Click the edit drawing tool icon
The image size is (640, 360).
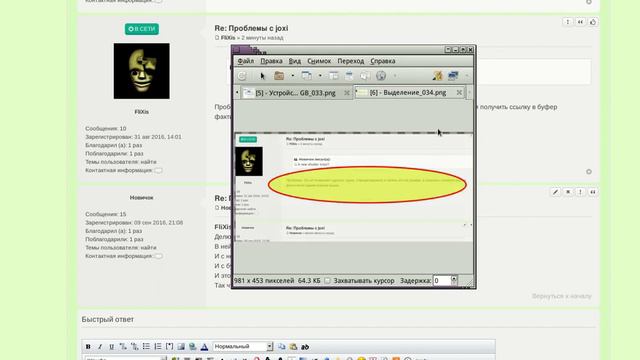click(438, 76)
